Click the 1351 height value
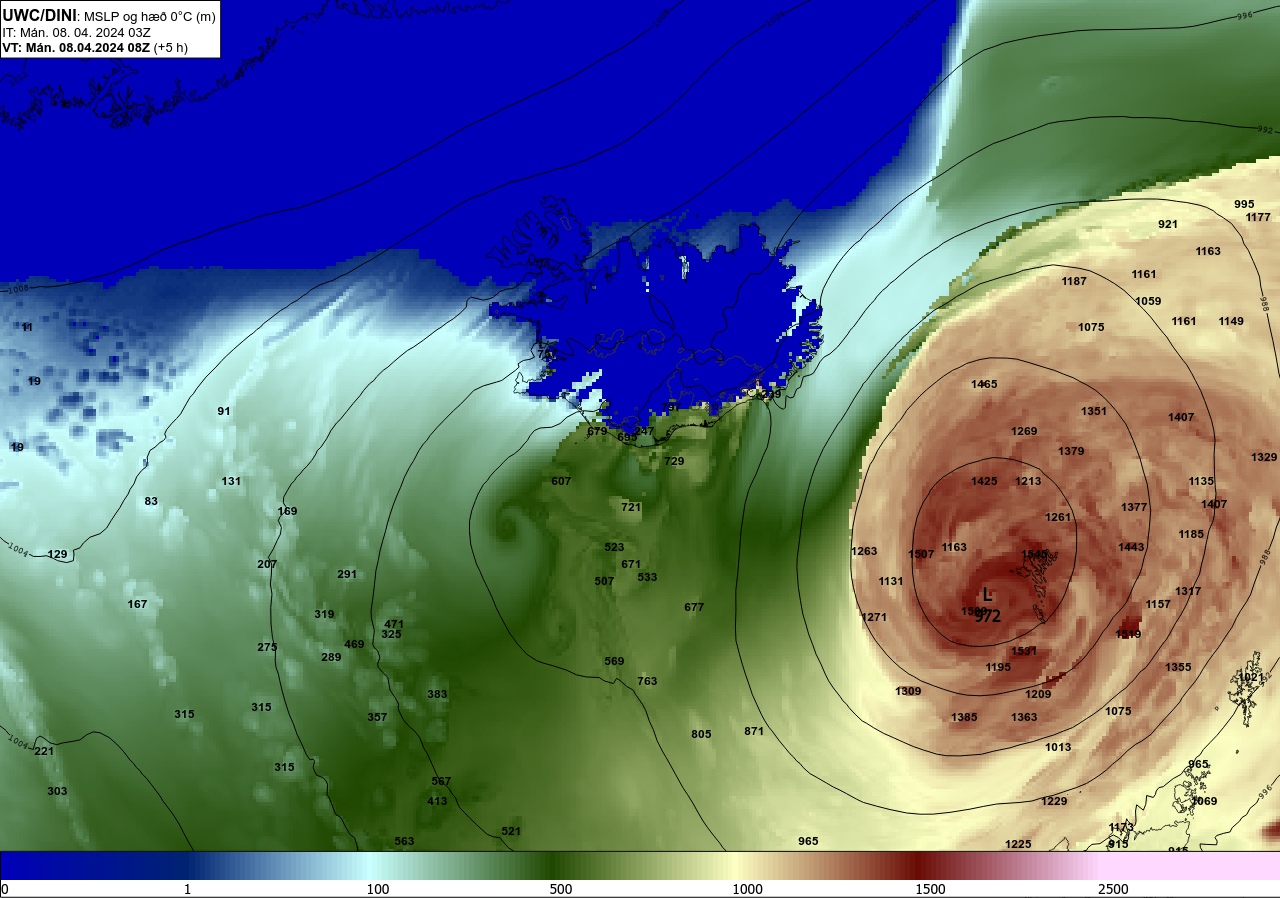Viewport: 1280px width, 898px height. [1094, 411]
